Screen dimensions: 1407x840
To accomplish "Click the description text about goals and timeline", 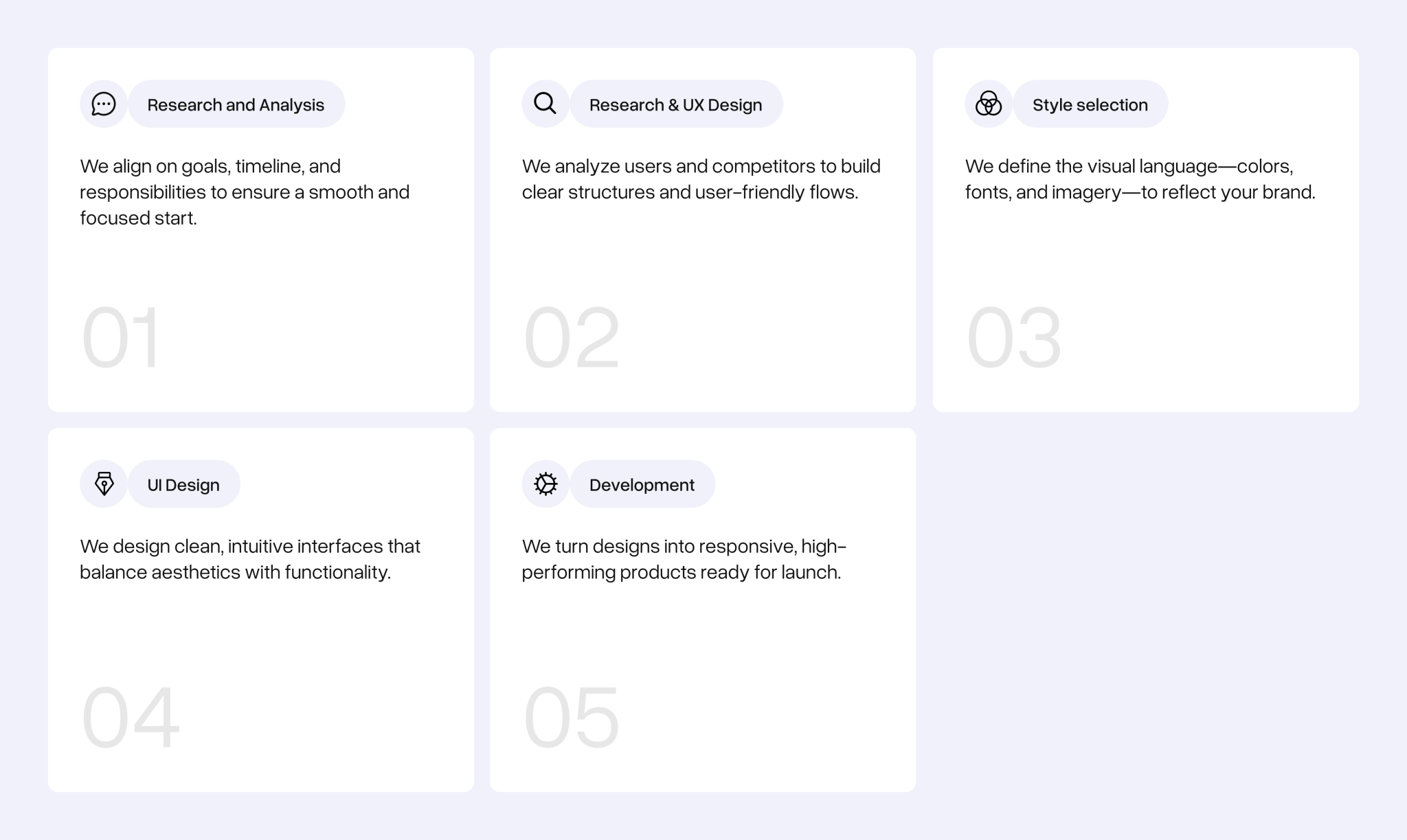I will [x=245, y=192].
